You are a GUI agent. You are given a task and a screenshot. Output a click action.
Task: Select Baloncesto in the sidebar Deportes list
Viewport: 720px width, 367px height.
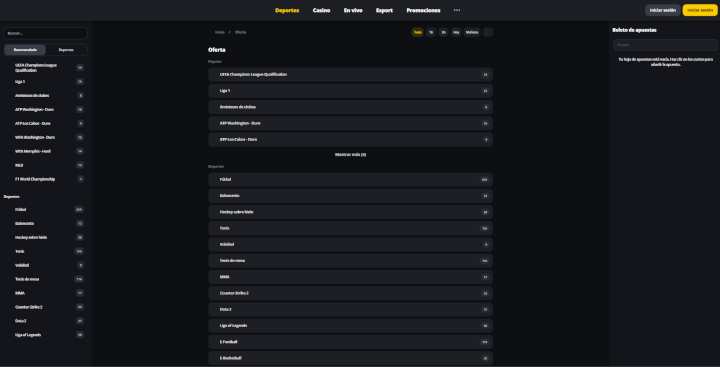tap(45, 223)
